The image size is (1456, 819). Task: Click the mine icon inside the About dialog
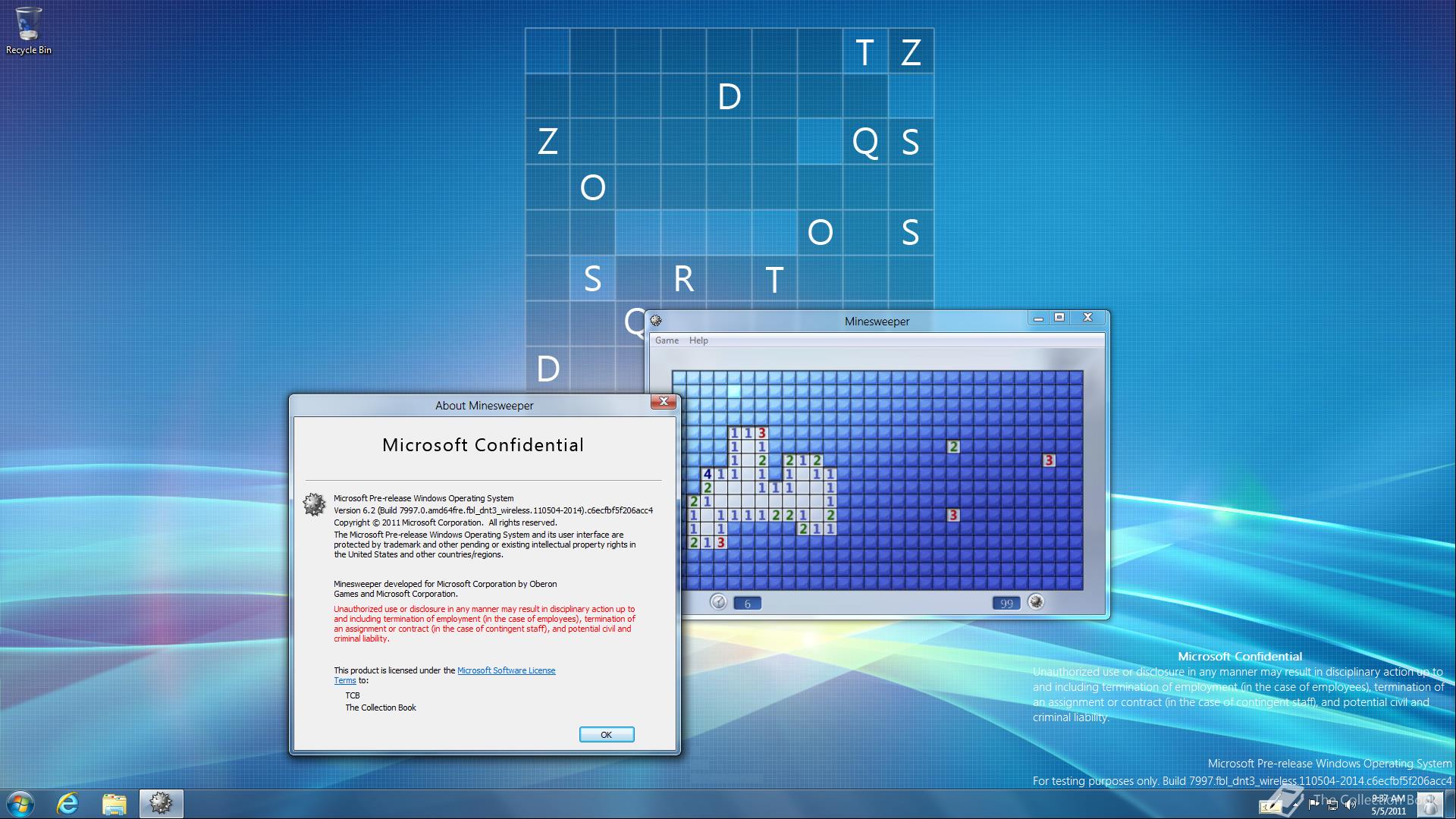coord(314,504)
